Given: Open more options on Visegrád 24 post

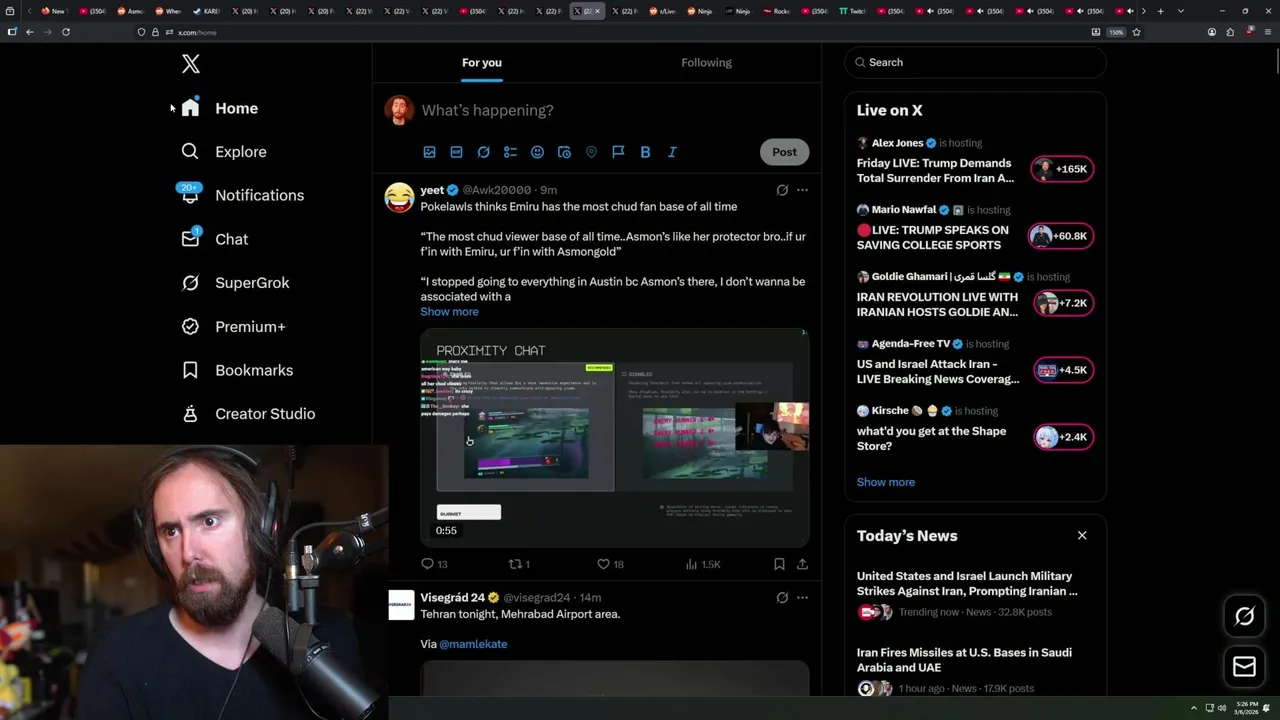Looking at the screenshot, I should (x=802, y=598).
